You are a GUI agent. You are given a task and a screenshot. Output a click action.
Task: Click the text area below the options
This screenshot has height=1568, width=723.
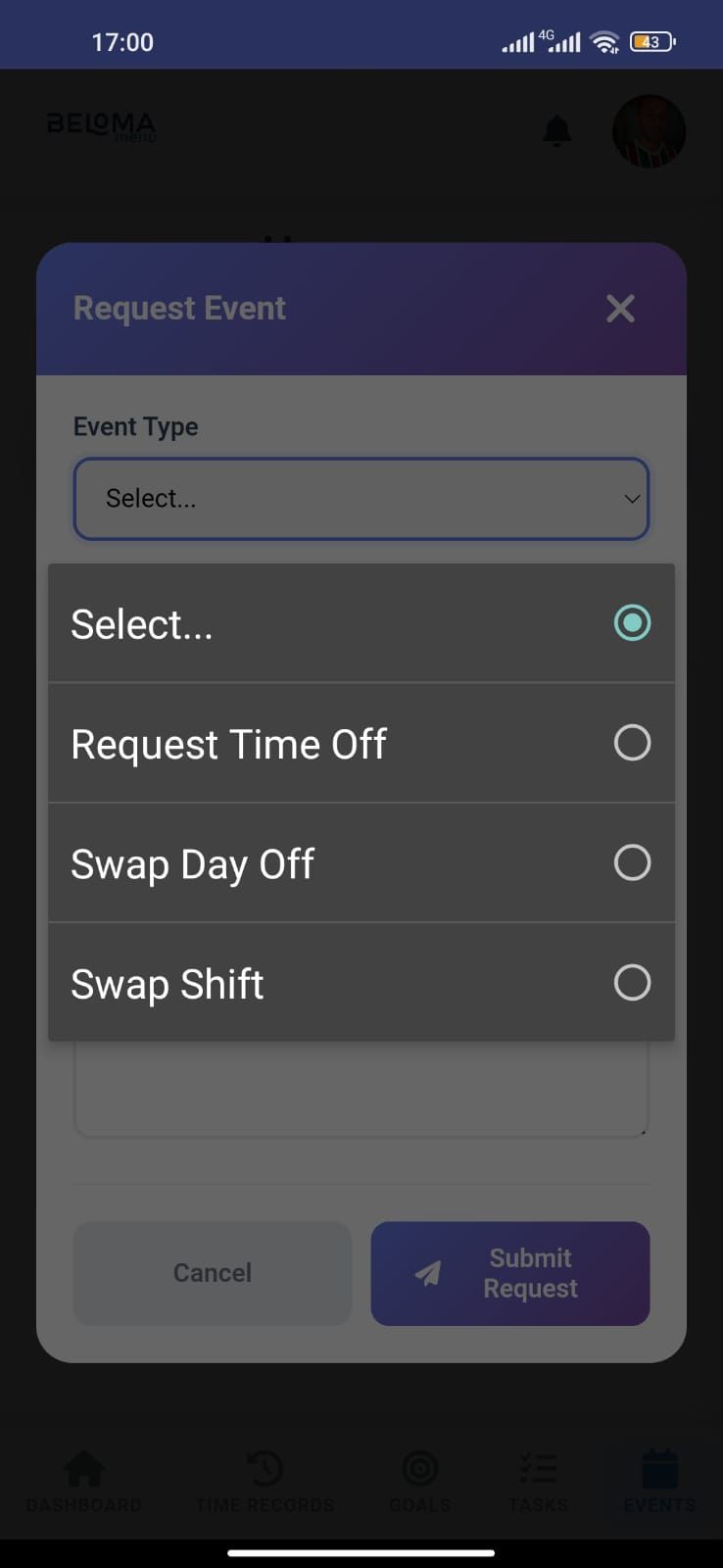361,1090
